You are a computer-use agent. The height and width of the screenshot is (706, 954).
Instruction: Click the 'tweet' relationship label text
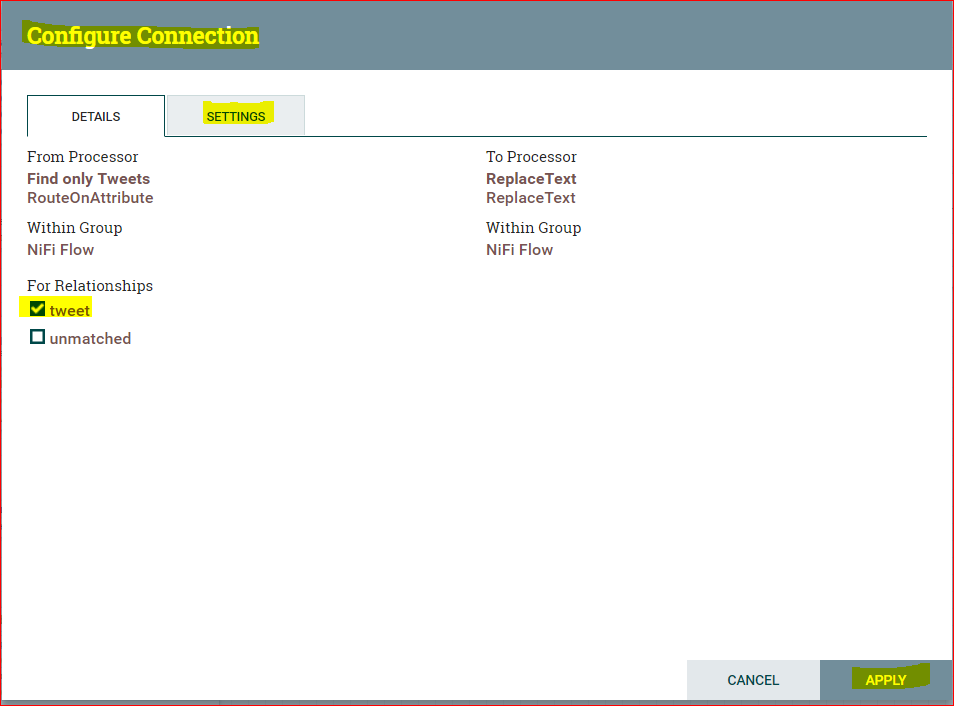(70, 310)
